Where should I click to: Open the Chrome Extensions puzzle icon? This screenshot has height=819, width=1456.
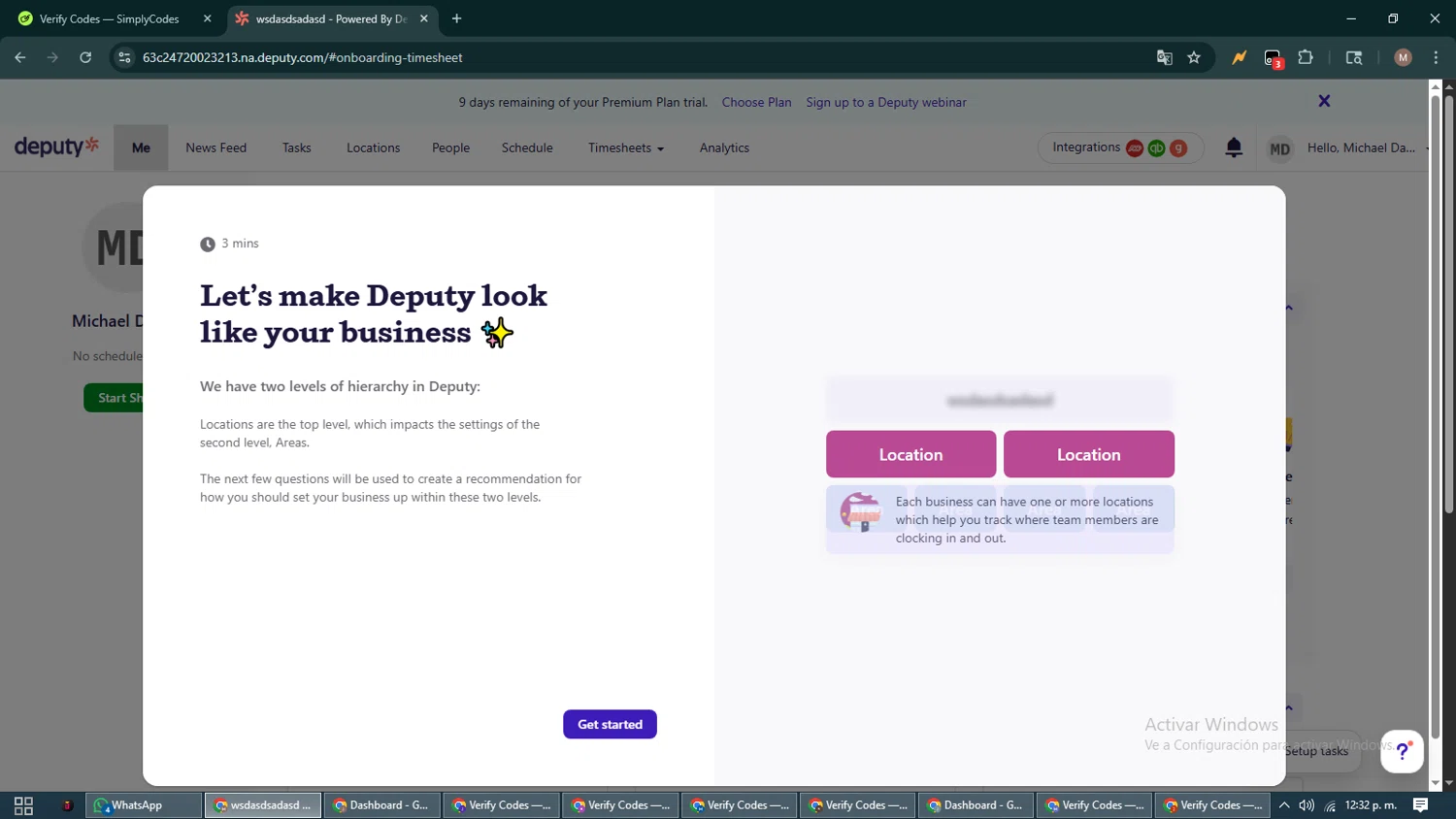click(1306, 57)
